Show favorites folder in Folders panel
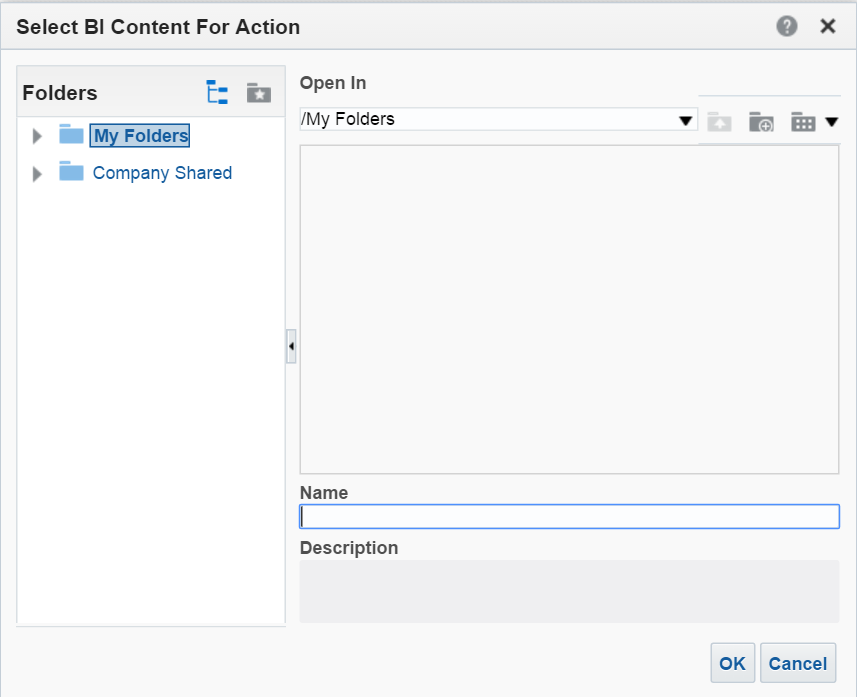The height and width of the screenshot is (697, 857). point(259,93)
